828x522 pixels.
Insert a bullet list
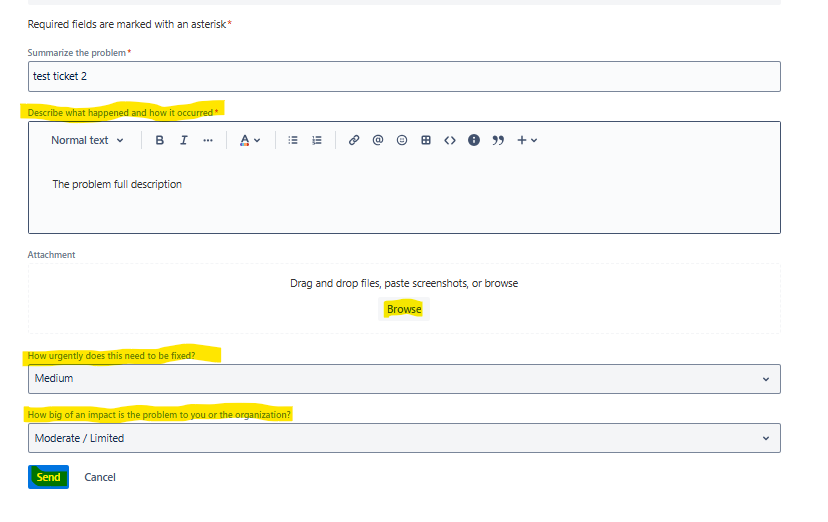293,141
